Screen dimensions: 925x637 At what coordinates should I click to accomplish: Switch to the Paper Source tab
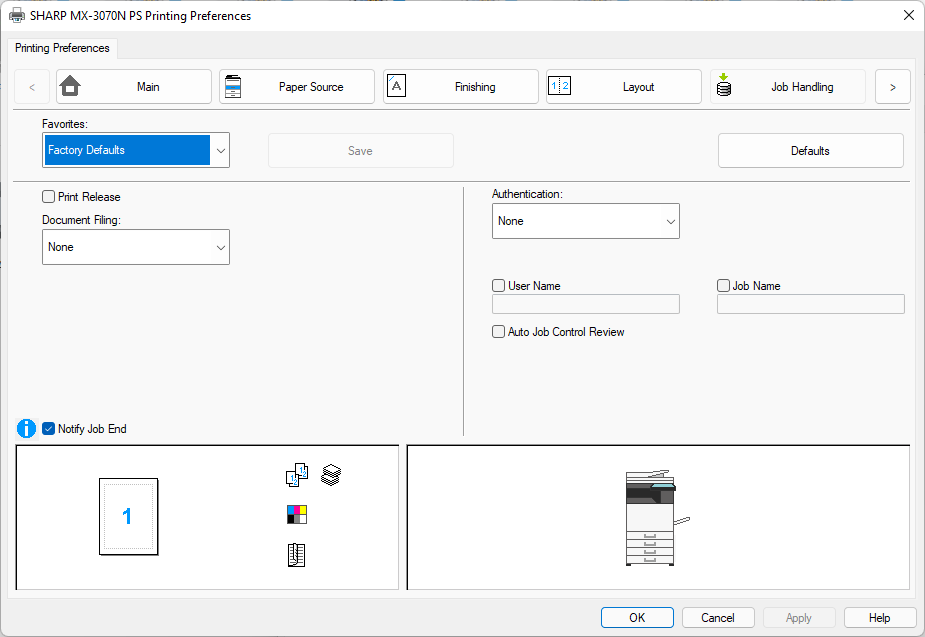[x=297, y=87]
